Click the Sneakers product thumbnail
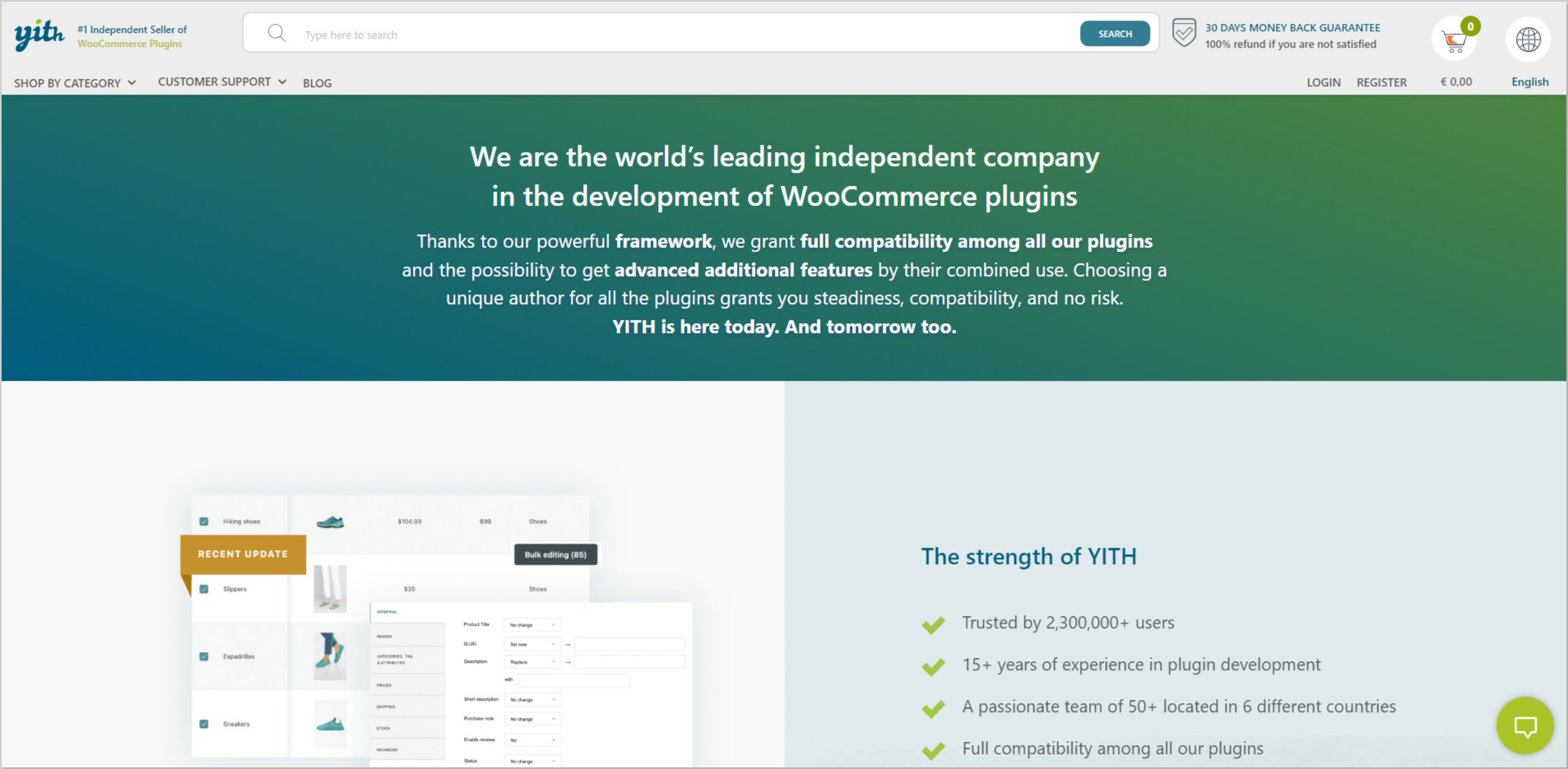 click(x=330, y=724)
